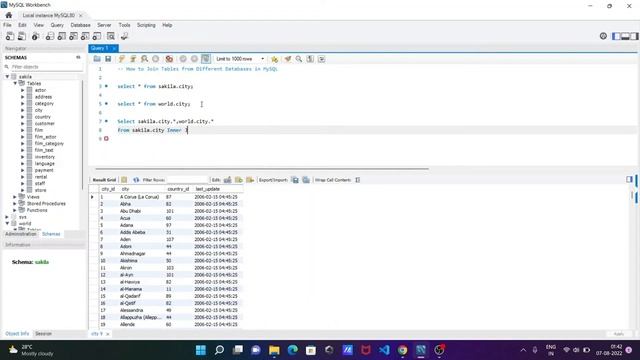Click the Reconnect to DBMS icon

tap(124, 36)
